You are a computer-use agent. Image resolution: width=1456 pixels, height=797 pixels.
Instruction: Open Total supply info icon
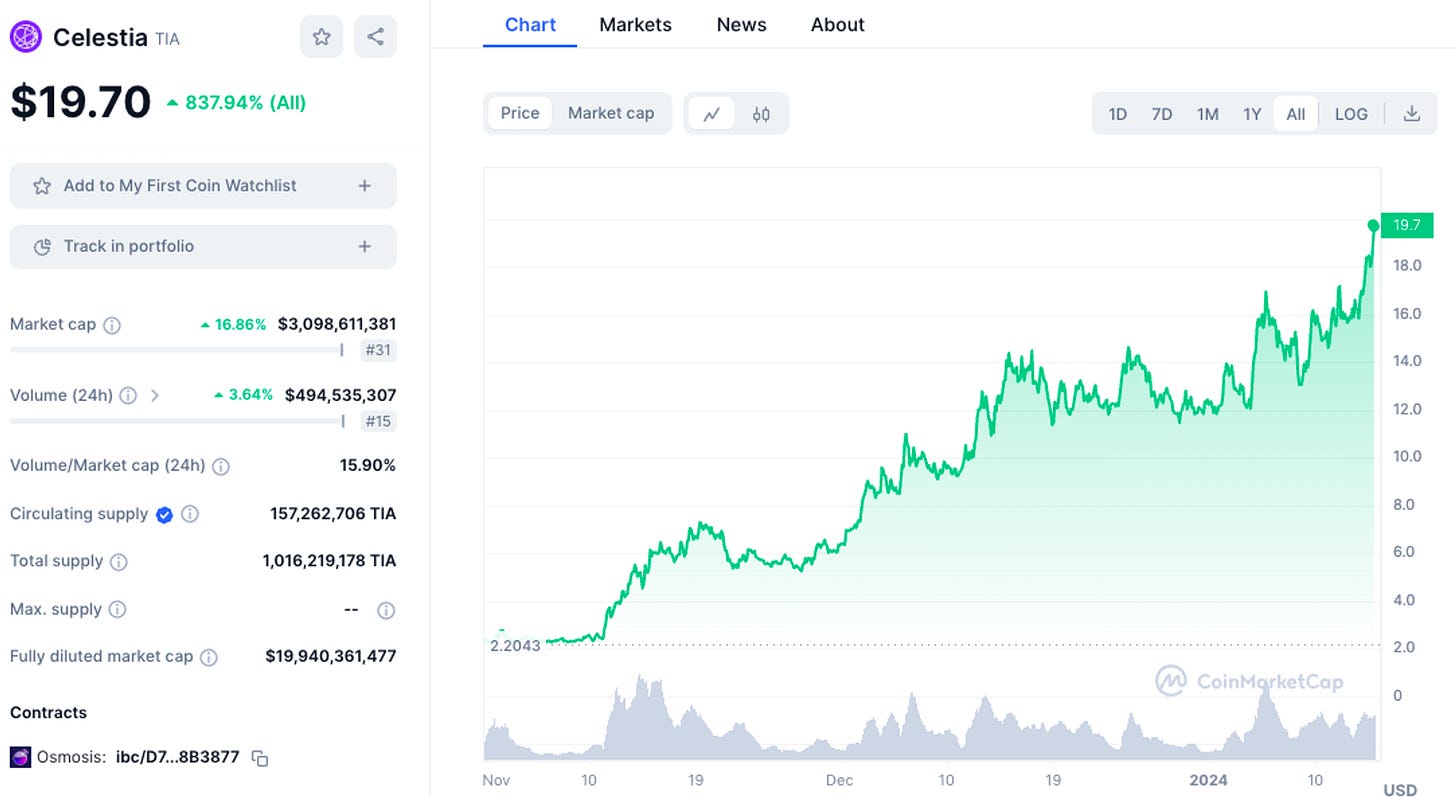tap(118, 562)
